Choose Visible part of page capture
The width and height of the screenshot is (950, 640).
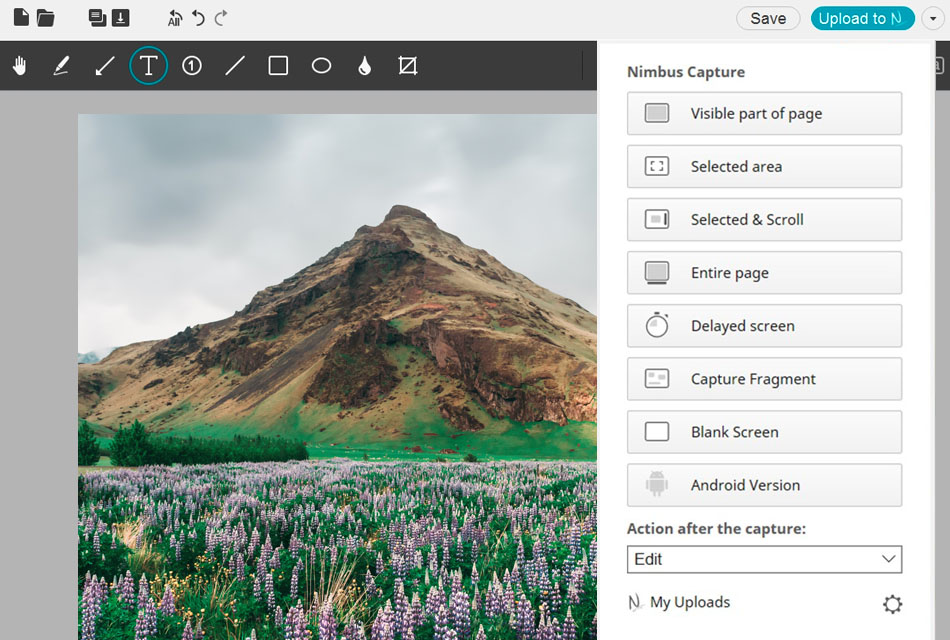click(x=764, y=113)
